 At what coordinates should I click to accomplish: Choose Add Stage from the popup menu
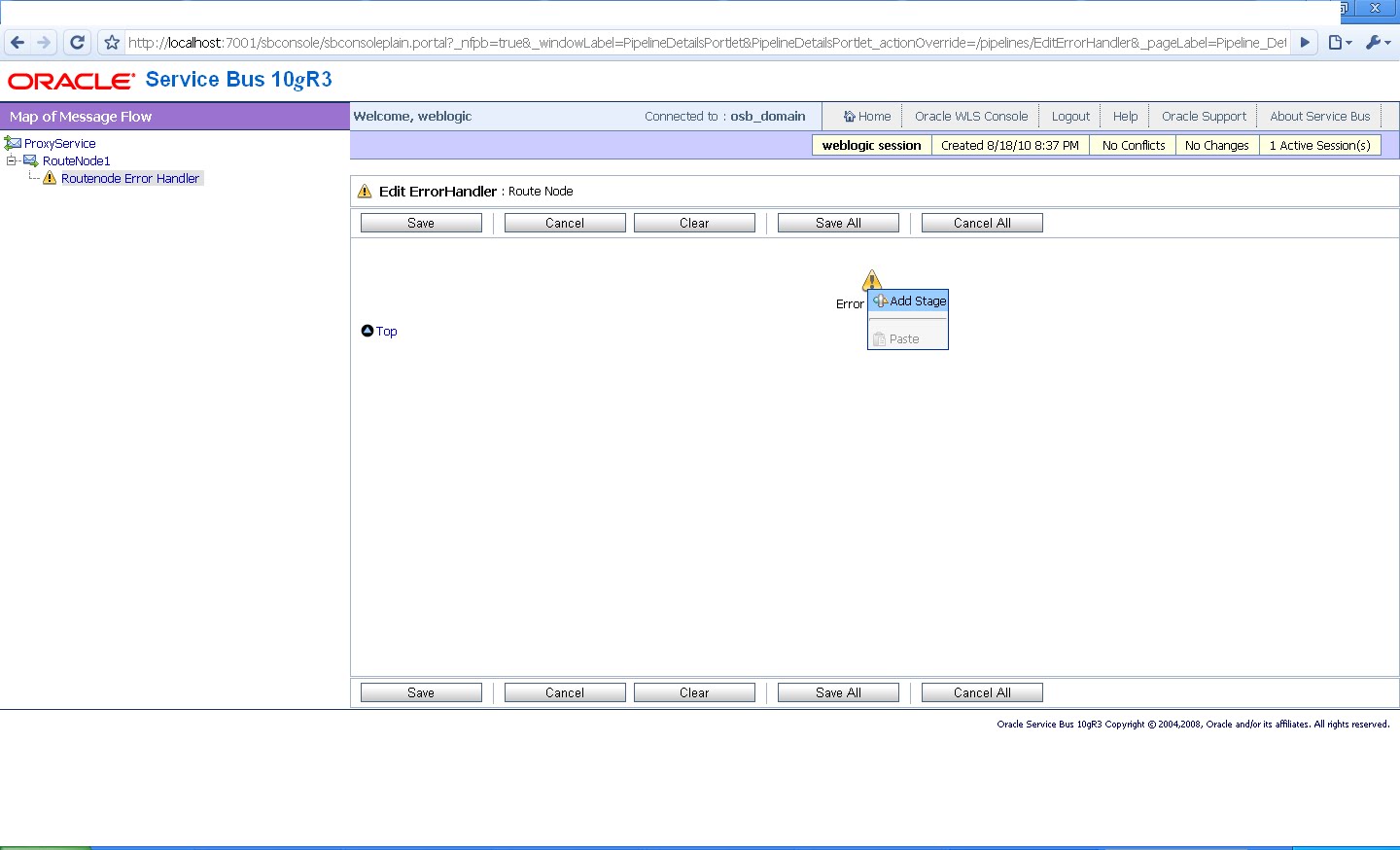[908, 301]
